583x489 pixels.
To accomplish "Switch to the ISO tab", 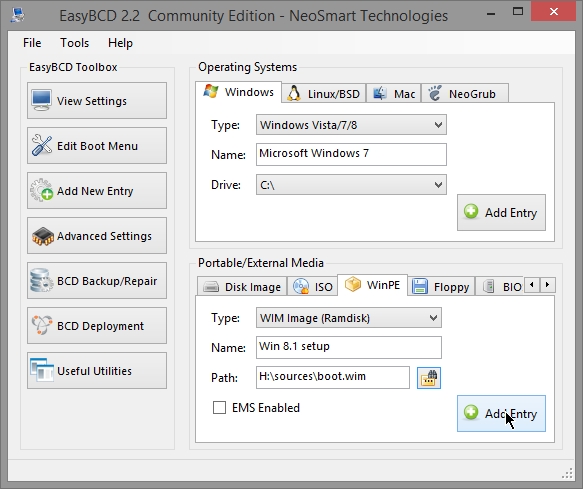I will click(x=313, y=287).
